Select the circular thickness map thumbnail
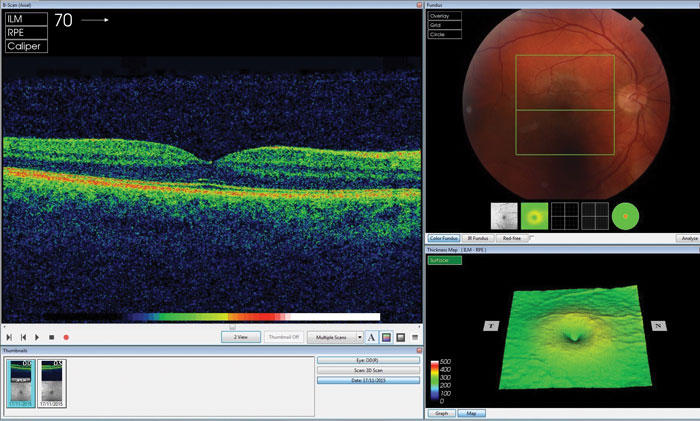The image size is (700, 421). (626, 215)
